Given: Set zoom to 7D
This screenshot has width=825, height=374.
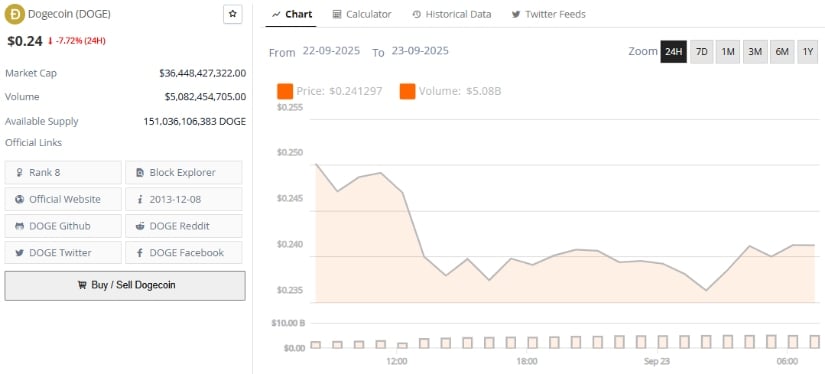Looking at the screenshot, I should pos(701,52).
